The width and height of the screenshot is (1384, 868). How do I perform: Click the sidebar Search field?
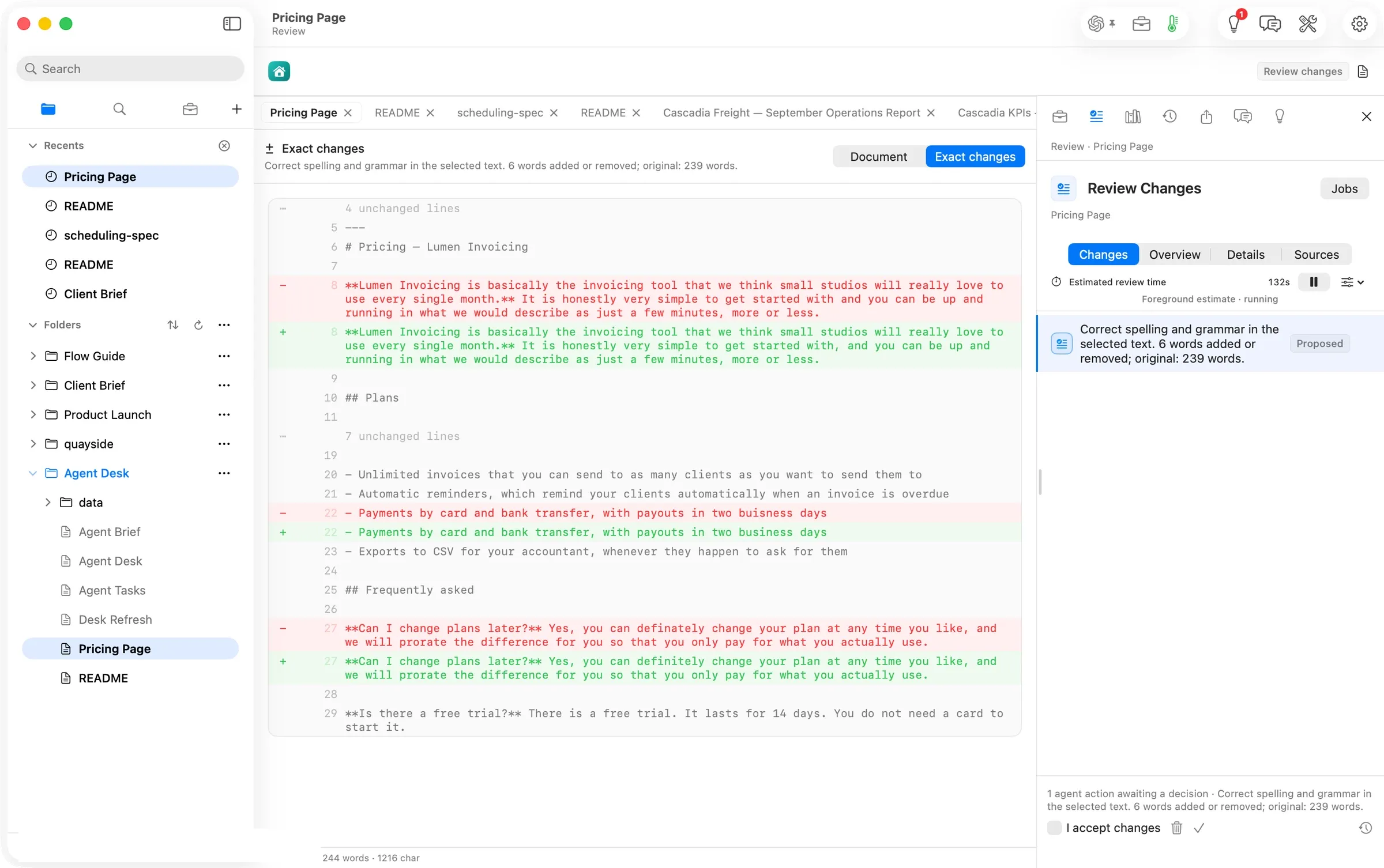(130, 69)
